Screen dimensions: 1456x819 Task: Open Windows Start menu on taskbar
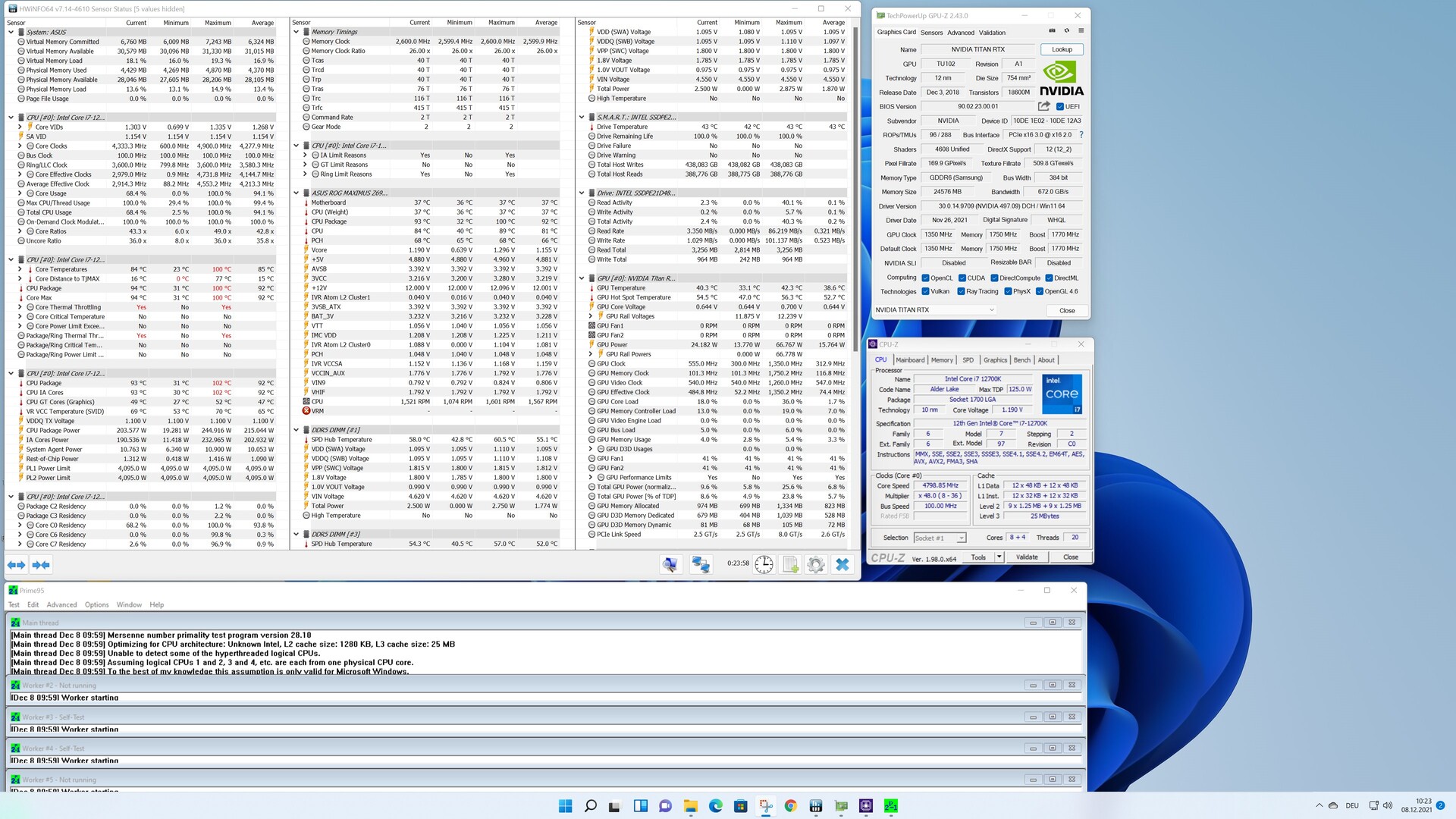pos(565,806)
